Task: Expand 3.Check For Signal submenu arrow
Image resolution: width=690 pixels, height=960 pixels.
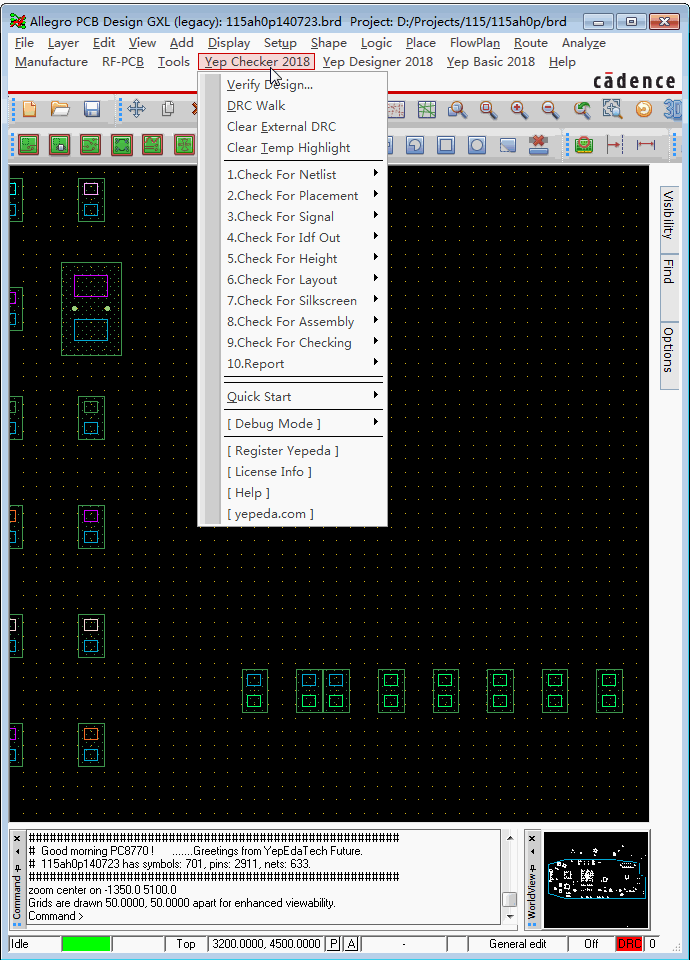Action: 376,215
